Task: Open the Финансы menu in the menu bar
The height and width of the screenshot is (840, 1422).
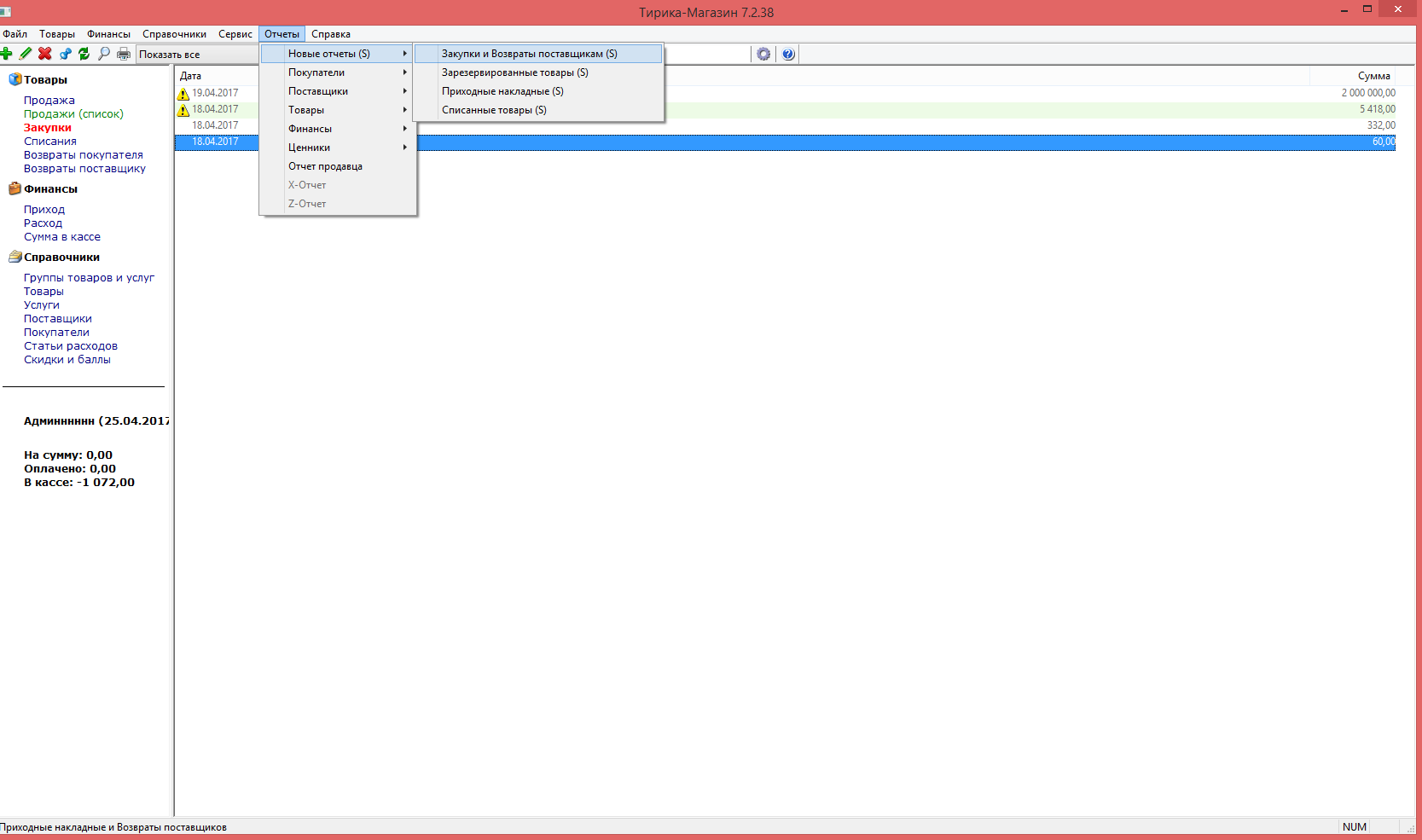Action: [108, 34]
